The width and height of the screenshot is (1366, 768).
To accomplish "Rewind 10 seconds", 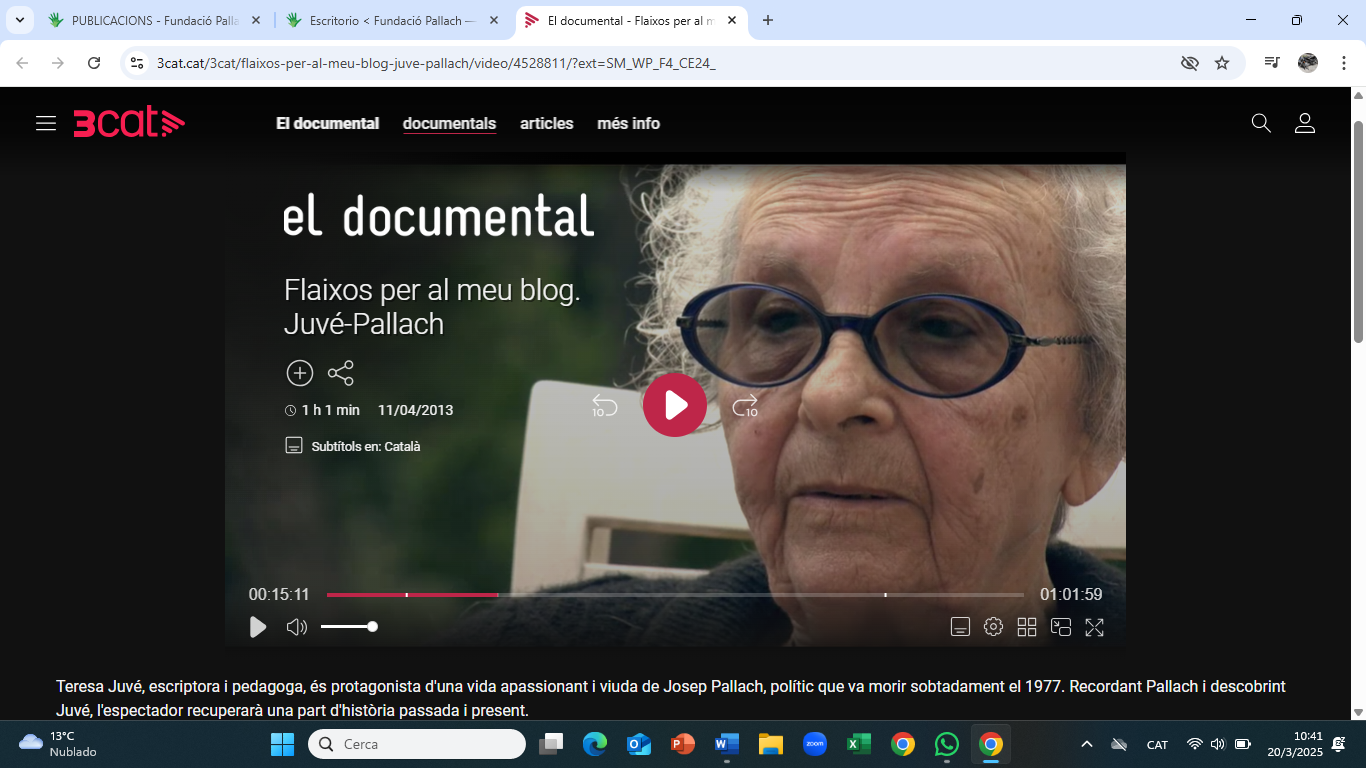I will pyautogui.click(x=605, y=406).
